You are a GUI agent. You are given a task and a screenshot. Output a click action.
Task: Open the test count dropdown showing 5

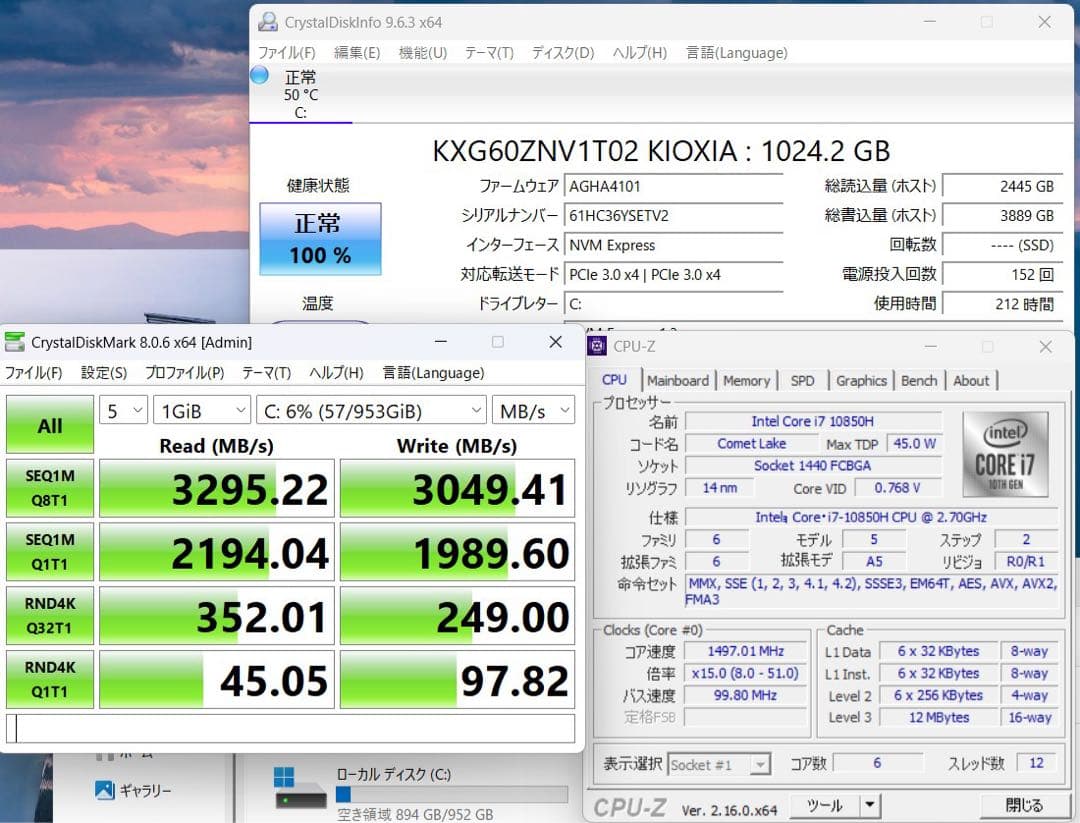pyautogui.click(x=123, y=410)
